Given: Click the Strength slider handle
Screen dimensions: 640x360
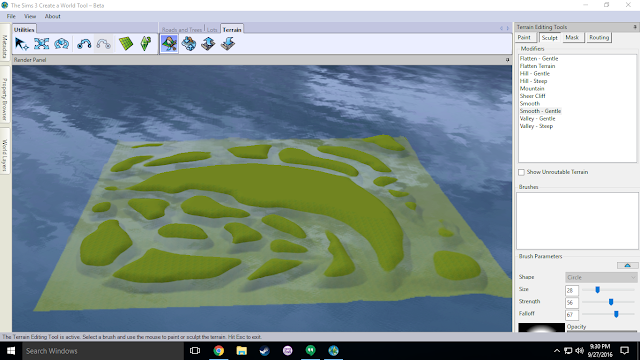Looking at the screenshot, I should (x=611, y=302).
